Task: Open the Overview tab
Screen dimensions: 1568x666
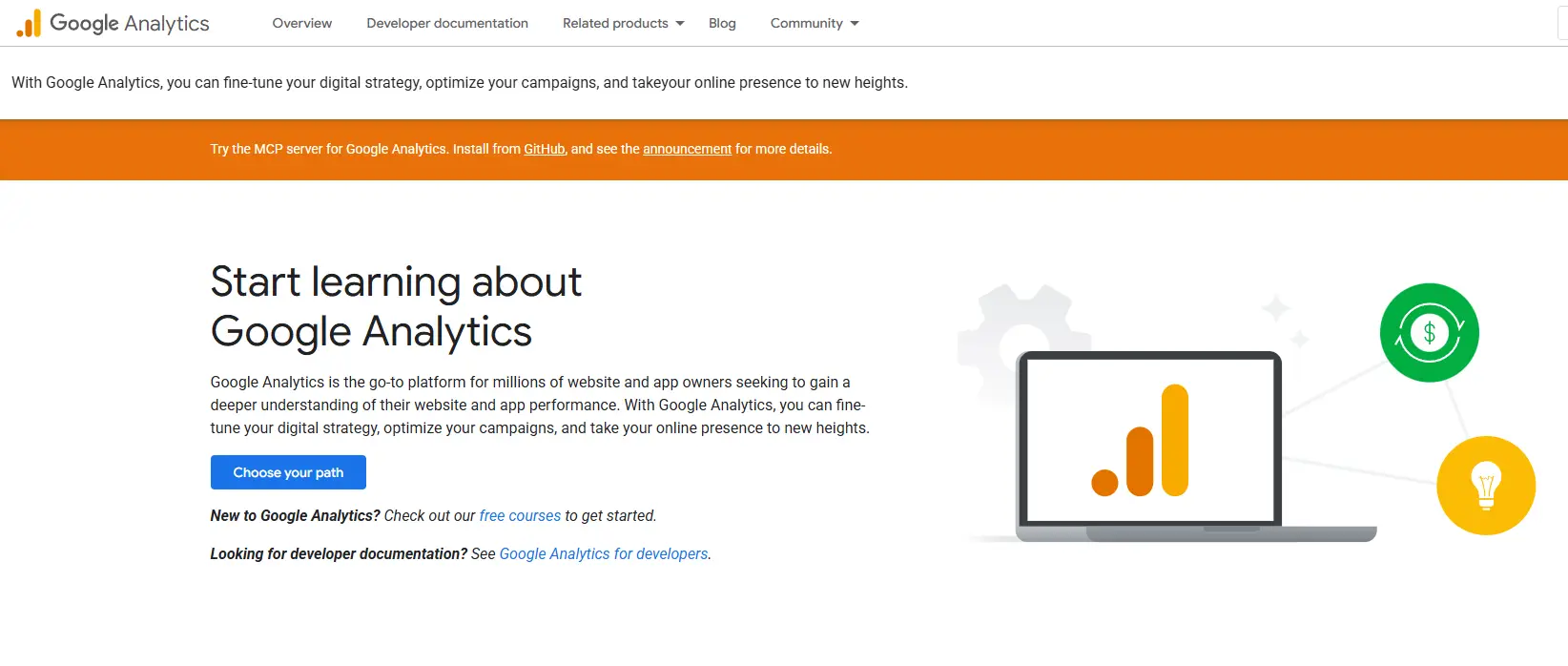Action: (302, 24)
